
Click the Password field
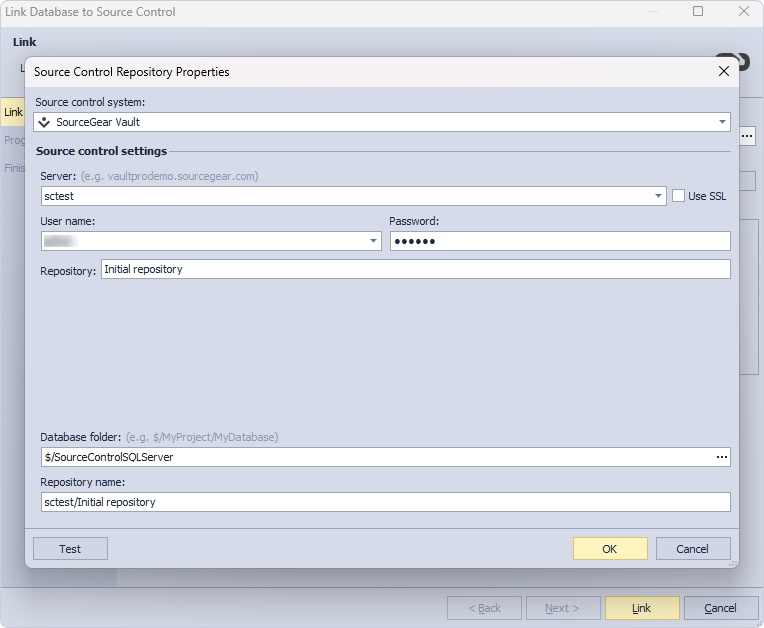click(560, 241)
